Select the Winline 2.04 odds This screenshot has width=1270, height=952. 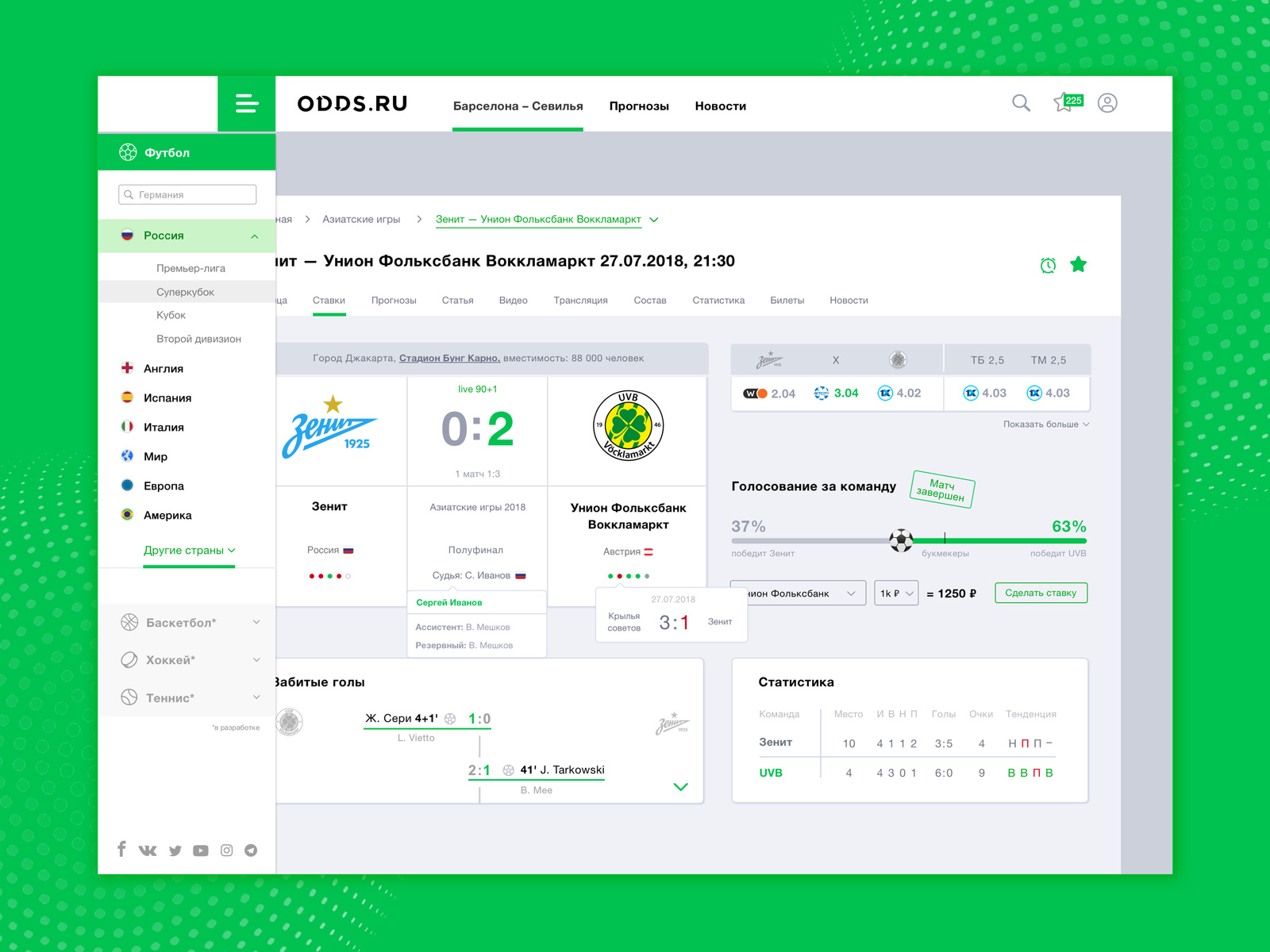pos(769,393)
